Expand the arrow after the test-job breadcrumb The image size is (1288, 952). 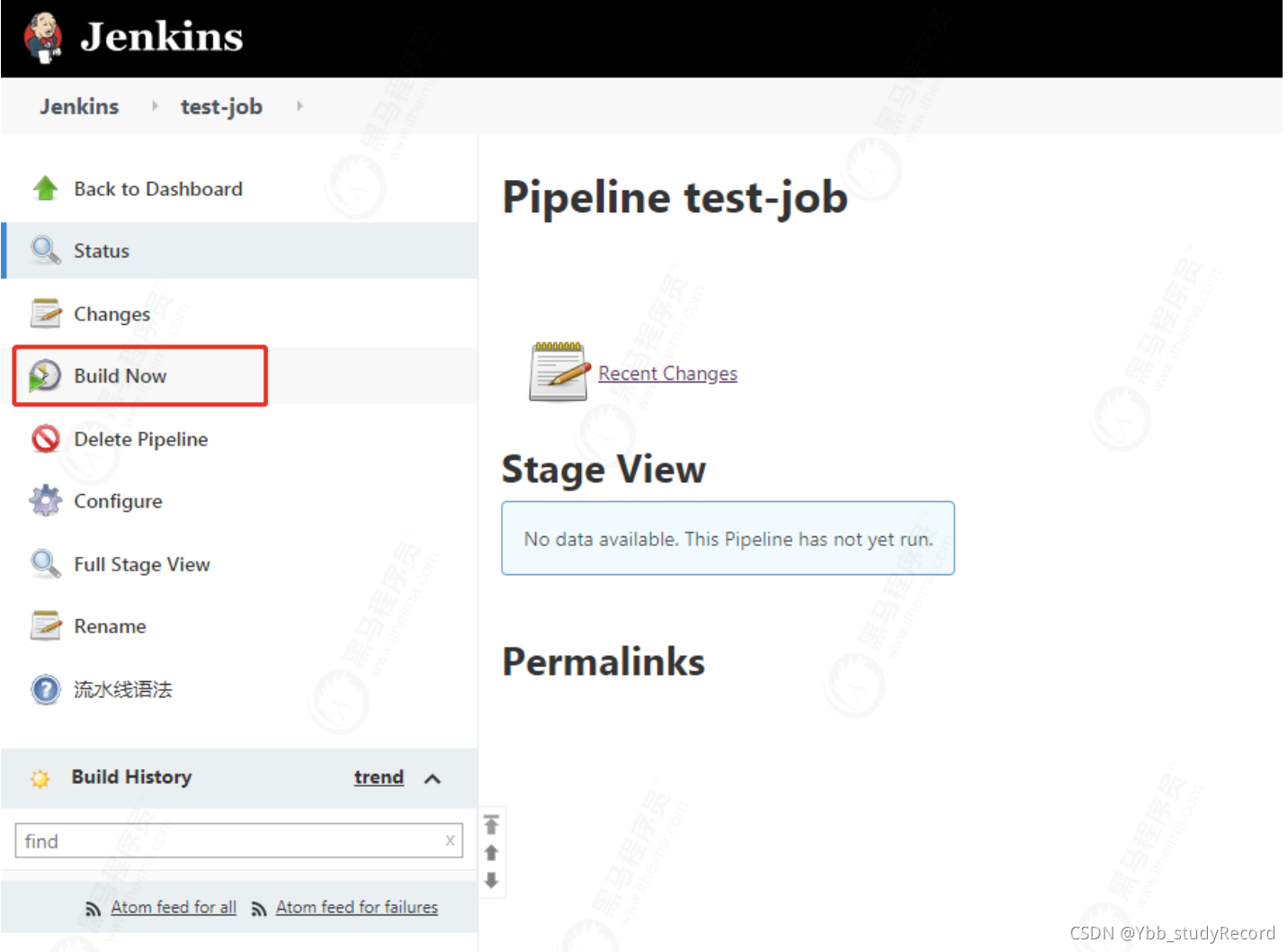tap(300, 106)
